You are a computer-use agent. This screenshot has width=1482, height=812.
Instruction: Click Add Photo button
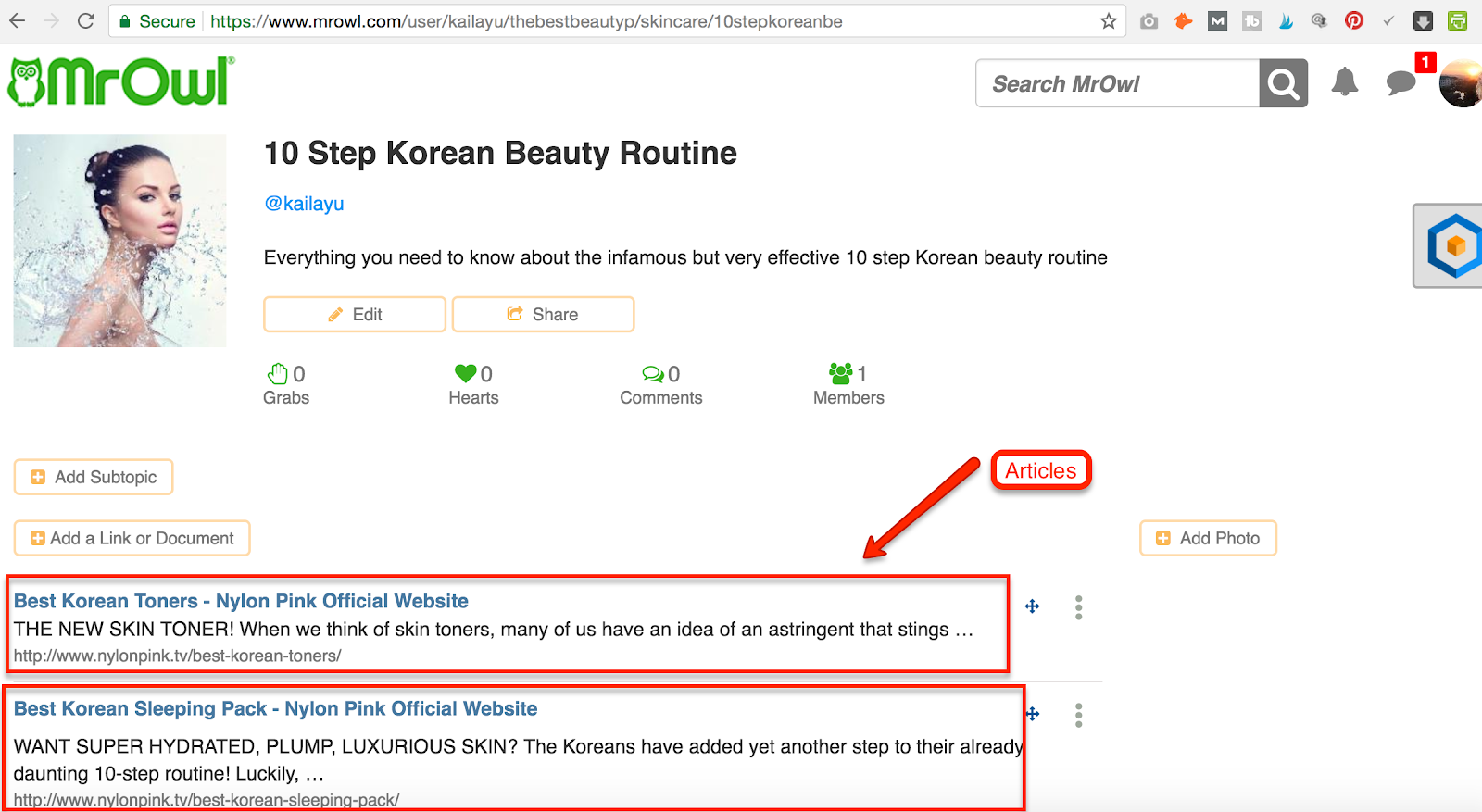pos(1208,538)
